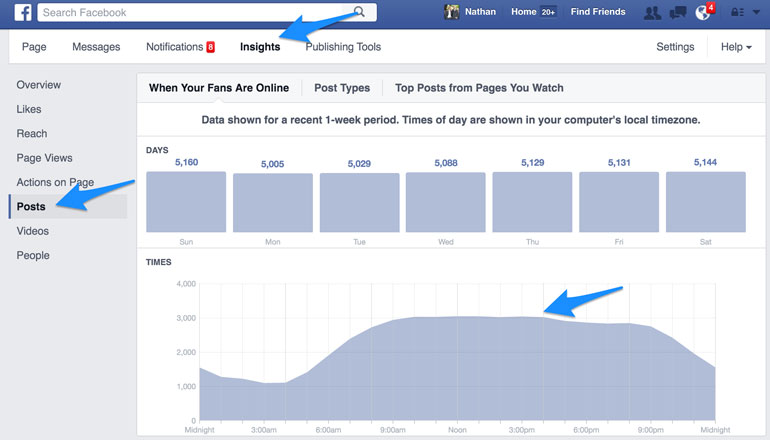Click the 3:00am time axis label
This screenshot has height=440, width=770.
(x=264, y=430)
